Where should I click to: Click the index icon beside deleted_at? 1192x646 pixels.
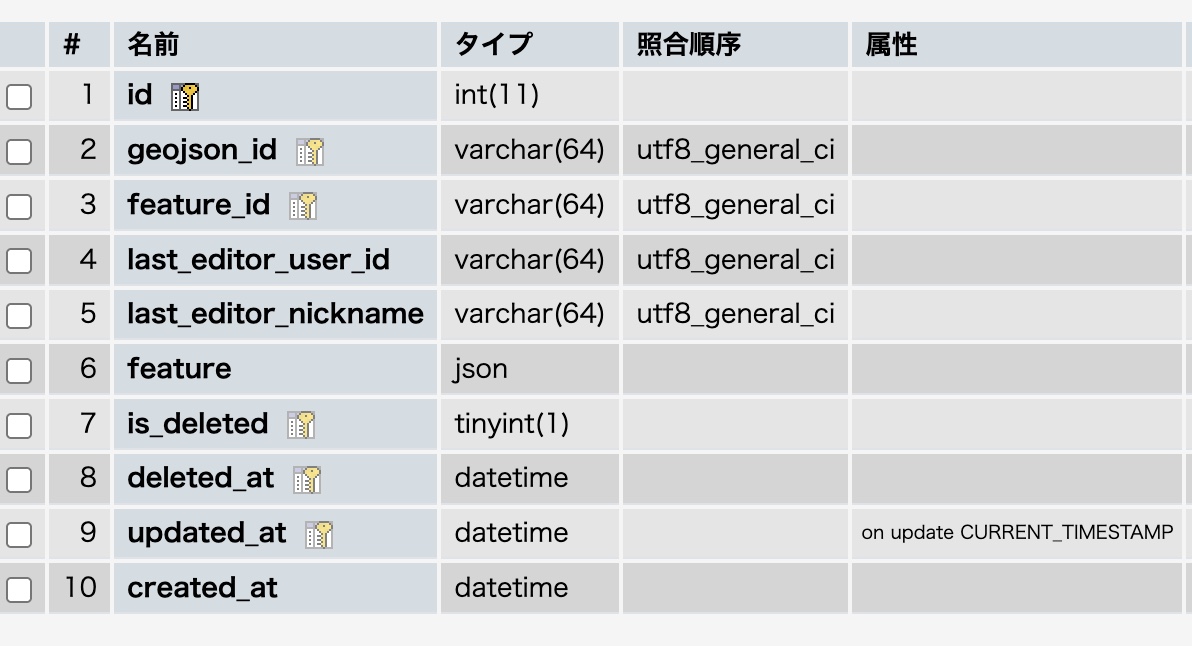pos(307,480)
